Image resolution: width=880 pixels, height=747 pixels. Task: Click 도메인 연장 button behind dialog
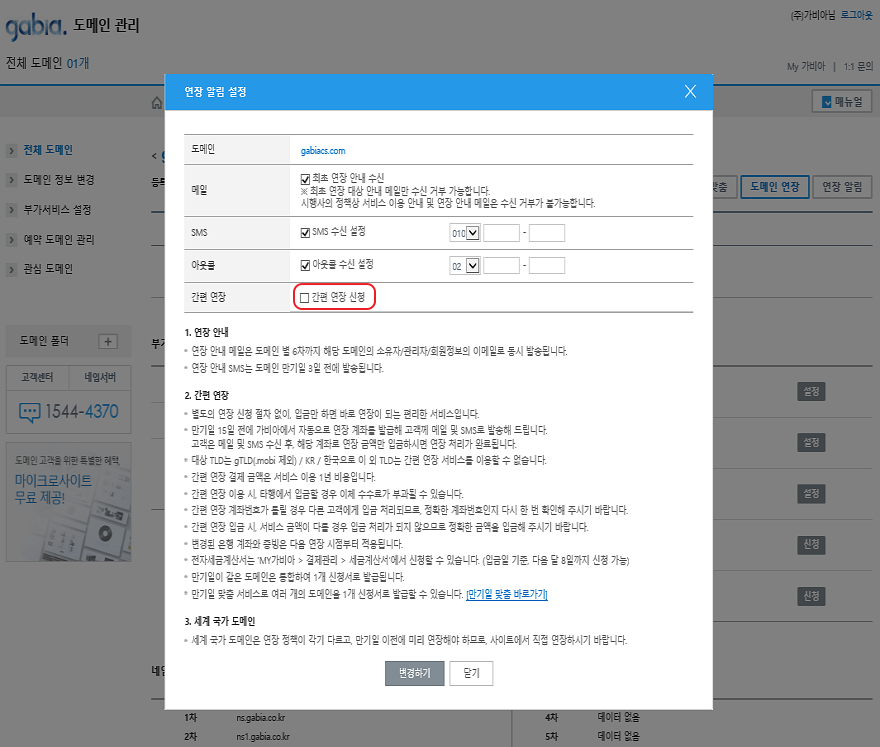click(774, 187)
